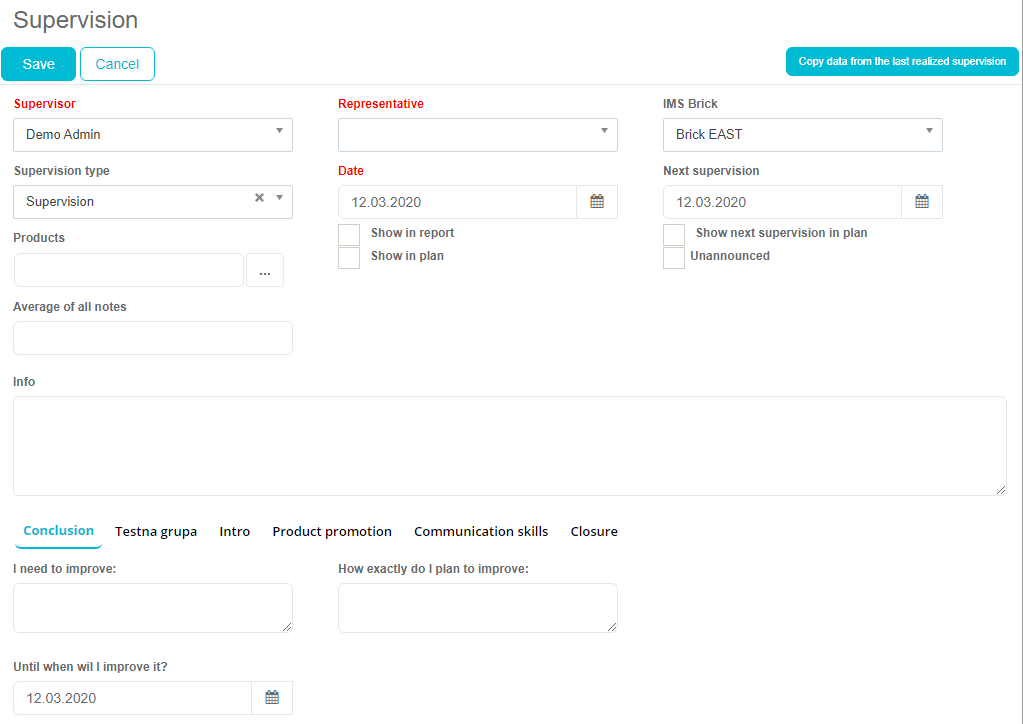The image size is (1023, 724).
Task: Expand the Supervisor dropdown
Action: click(279, 132)
